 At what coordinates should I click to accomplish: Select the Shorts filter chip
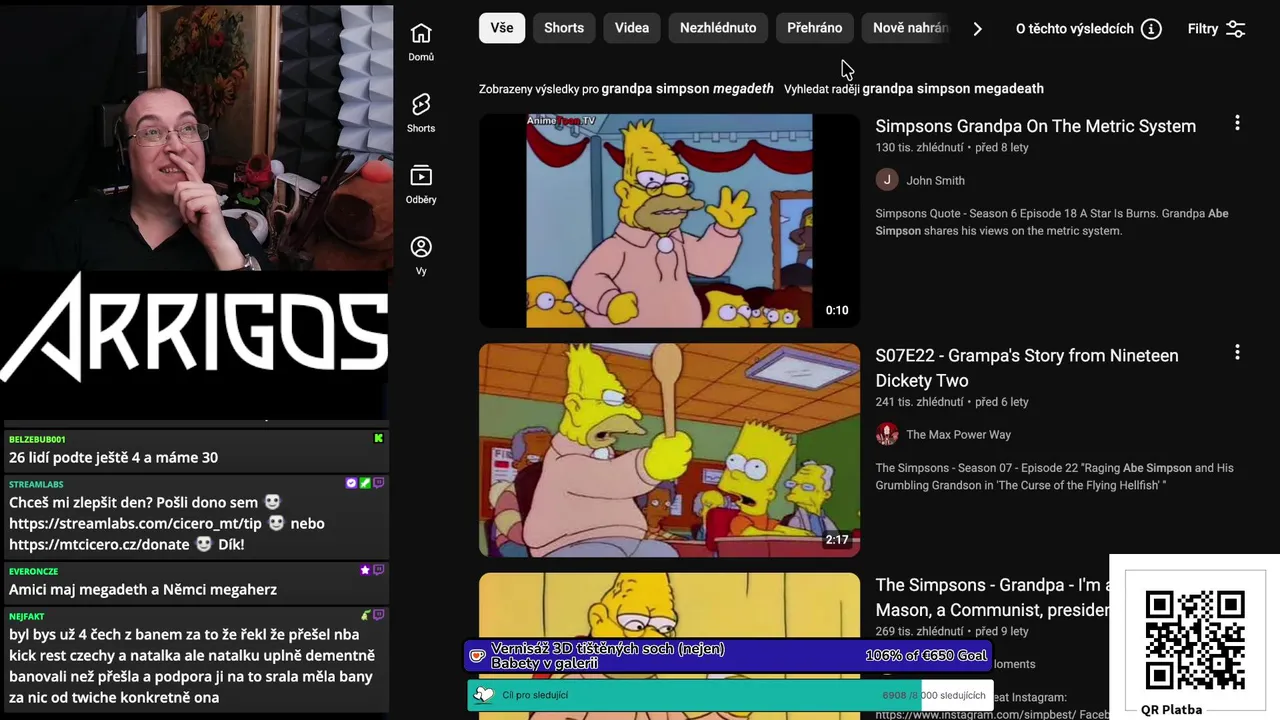click(x=564, y=28)
